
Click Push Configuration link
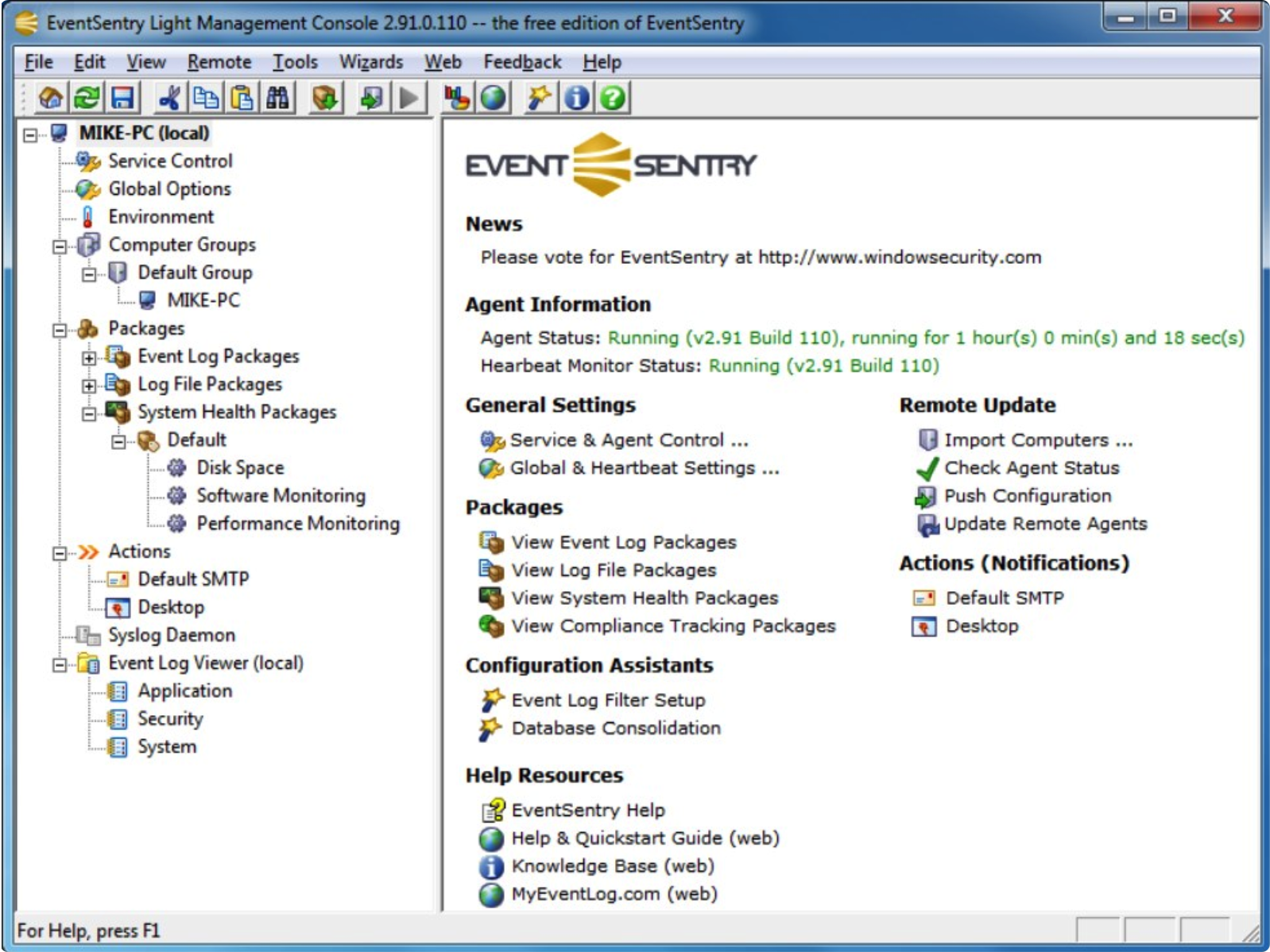coord(1028,496)
